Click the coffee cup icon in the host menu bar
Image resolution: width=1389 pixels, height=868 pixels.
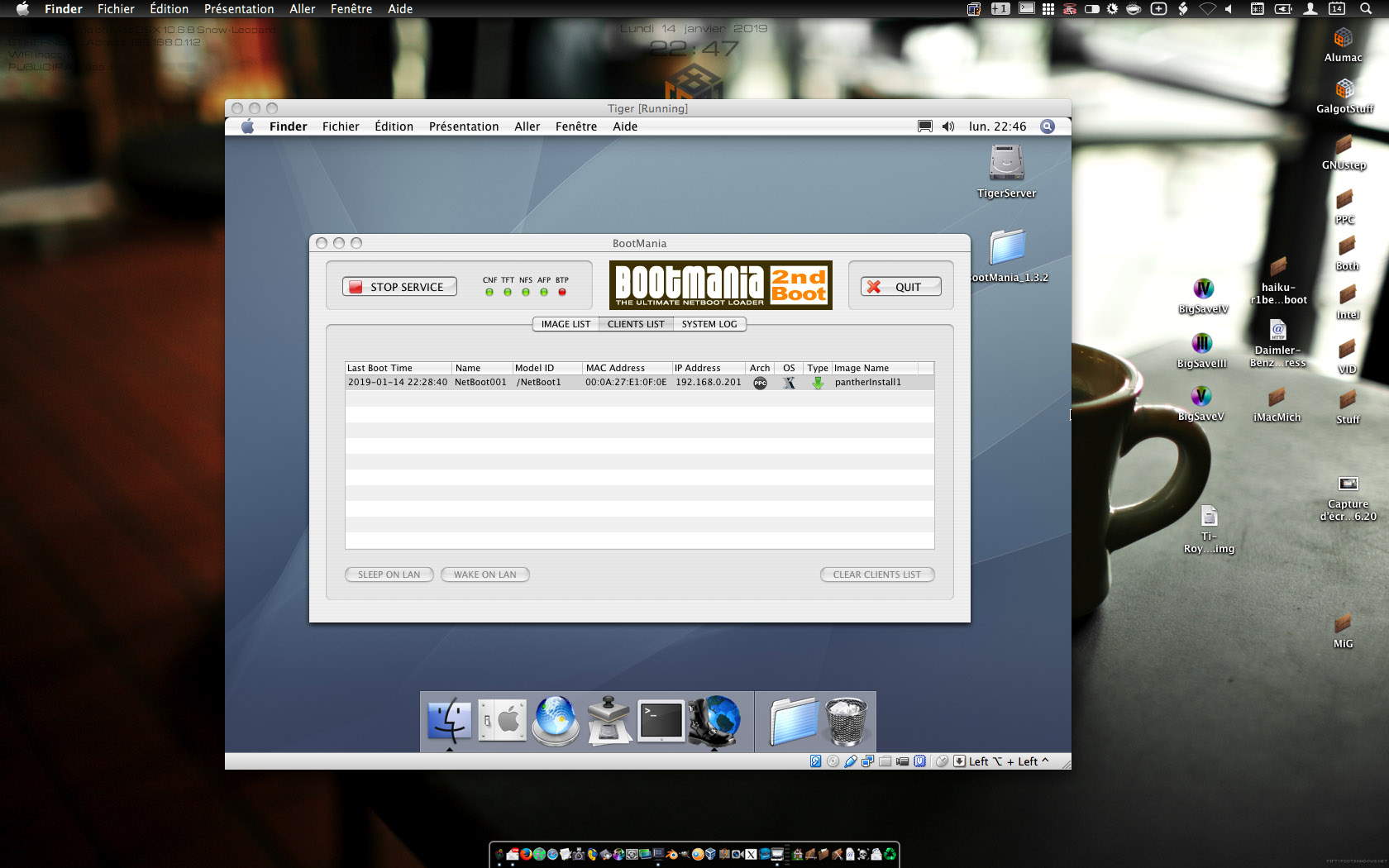click(1134, 9)
